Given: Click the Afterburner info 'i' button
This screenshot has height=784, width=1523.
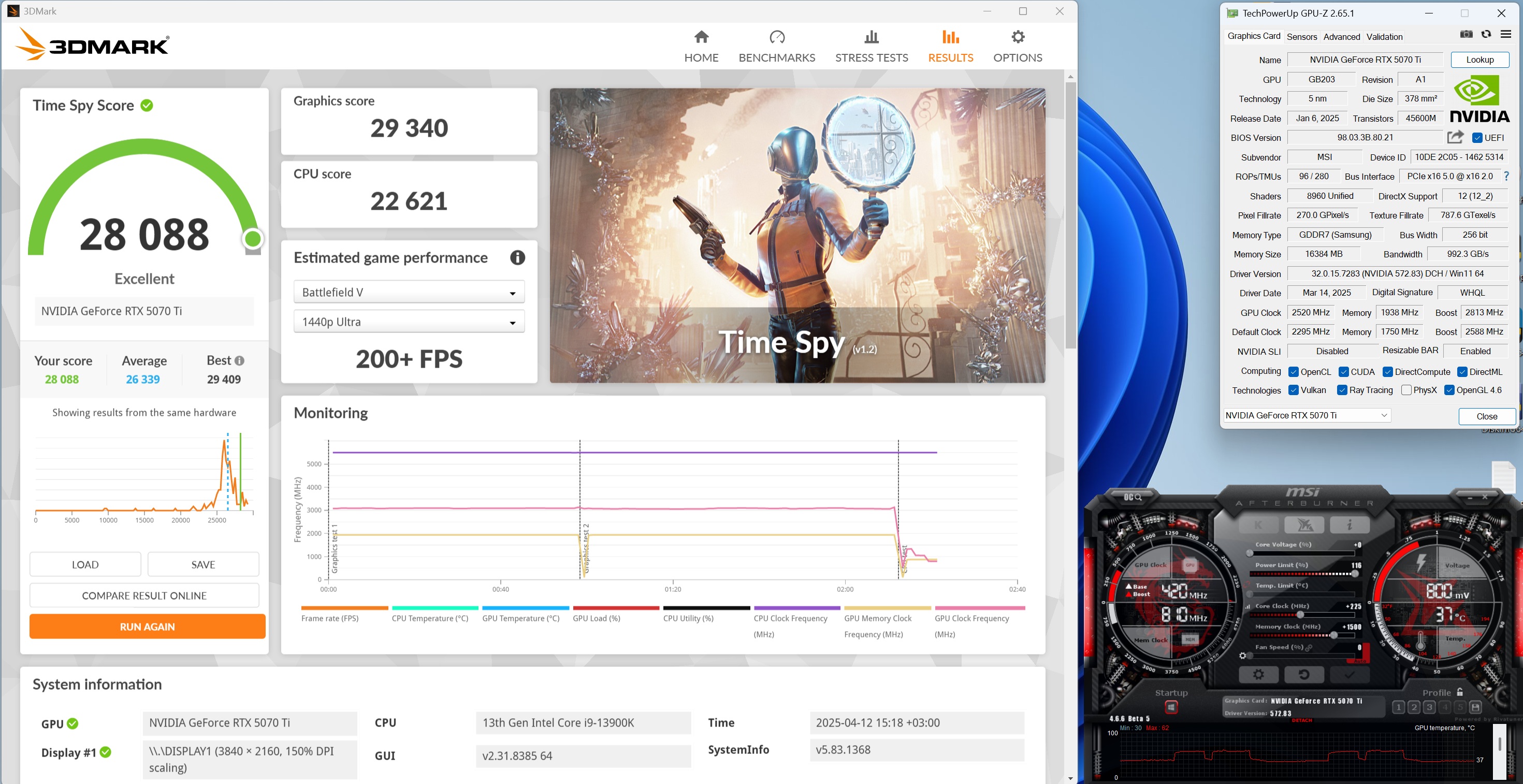Looking at the screenshot, I should [1349, 525].
